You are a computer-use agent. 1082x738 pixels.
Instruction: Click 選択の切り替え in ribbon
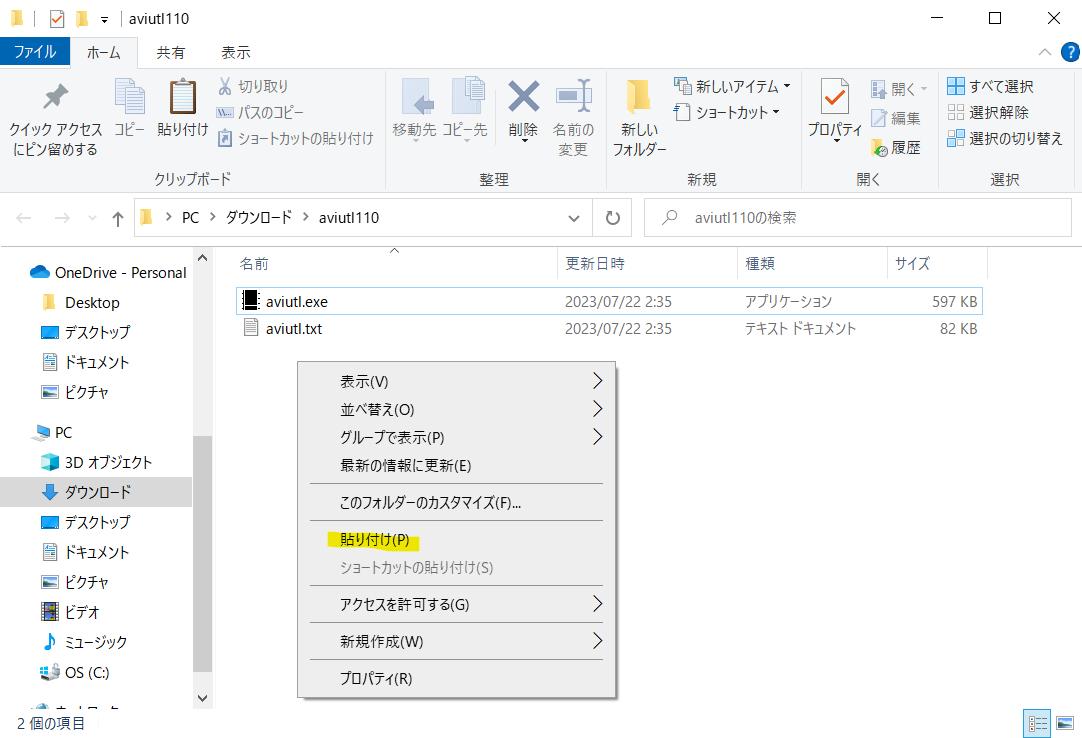click(1005, 139)
